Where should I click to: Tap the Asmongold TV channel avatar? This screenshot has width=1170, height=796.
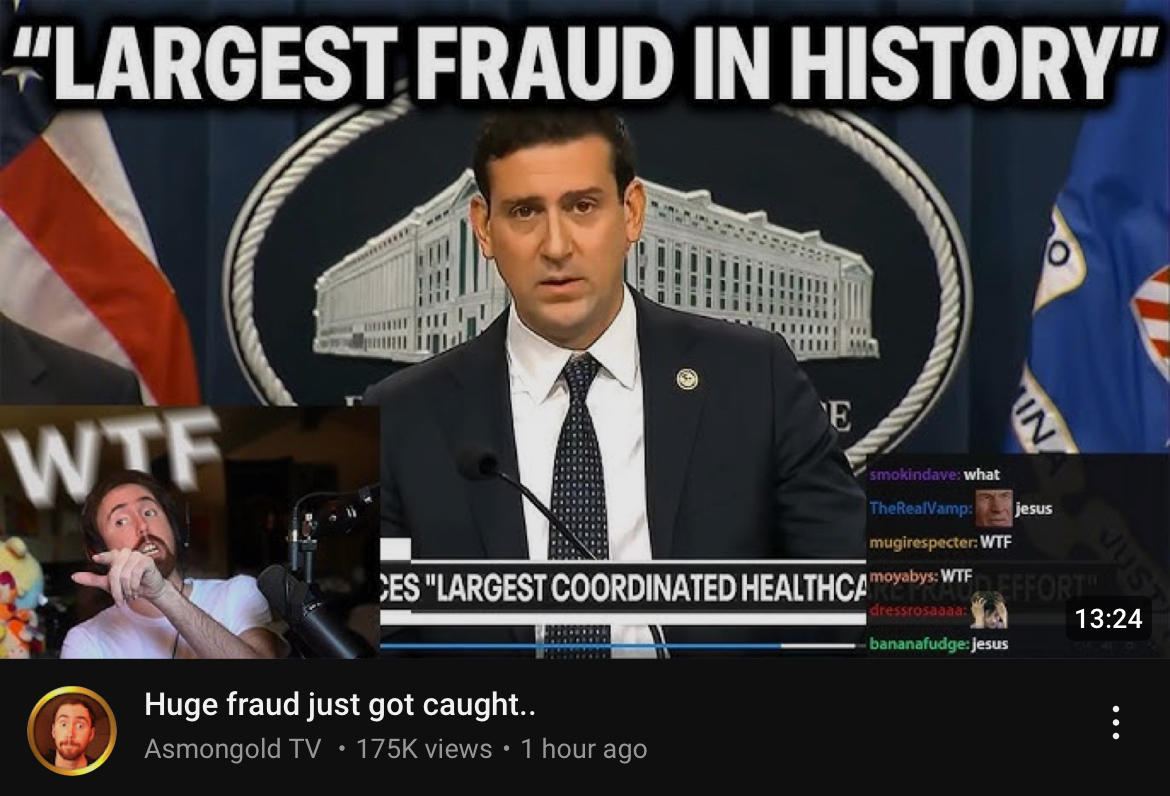[x=72, y=730]
